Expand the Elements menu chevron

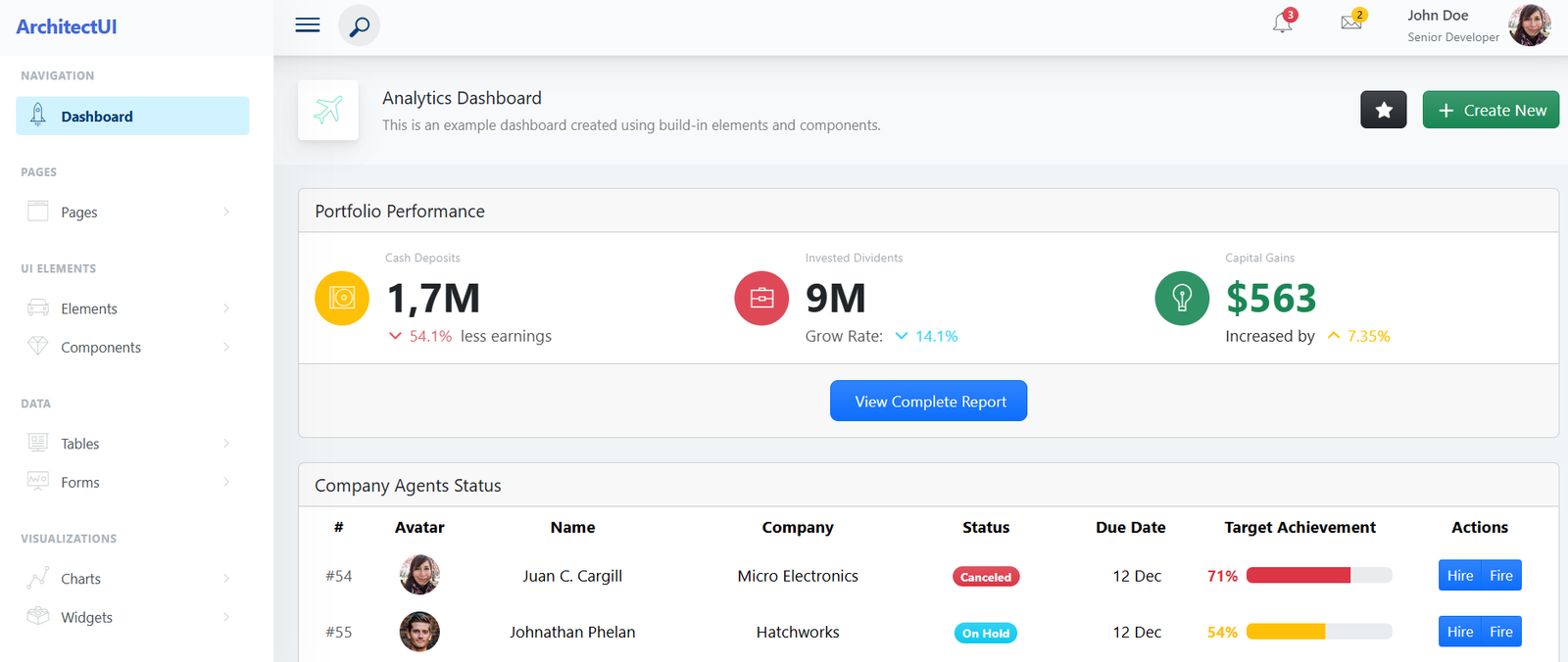(226, 308)
